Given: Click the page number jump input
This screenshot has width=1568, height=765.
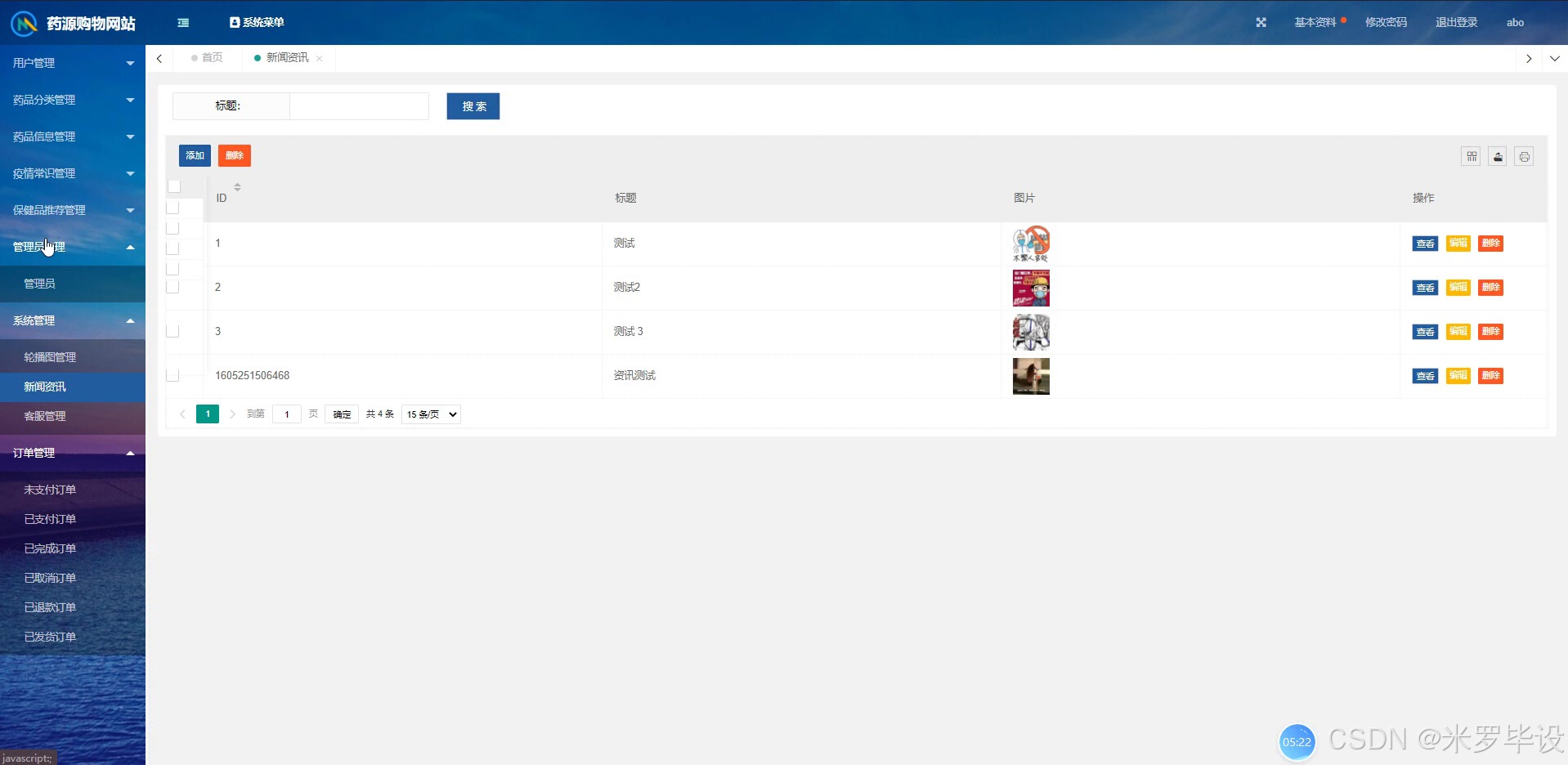Looking at the screenshot, I should pyautogui.click(x=287, y=414).
